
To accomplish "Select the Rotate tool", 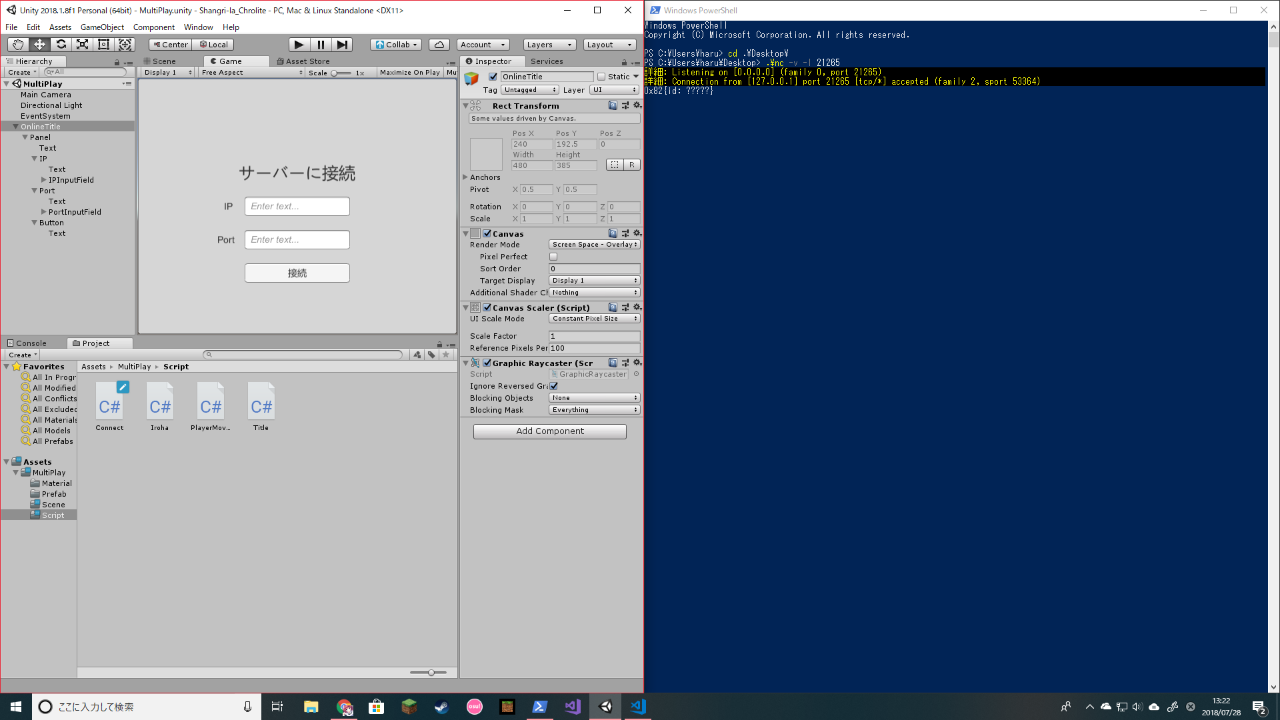I will coord(61,45).
